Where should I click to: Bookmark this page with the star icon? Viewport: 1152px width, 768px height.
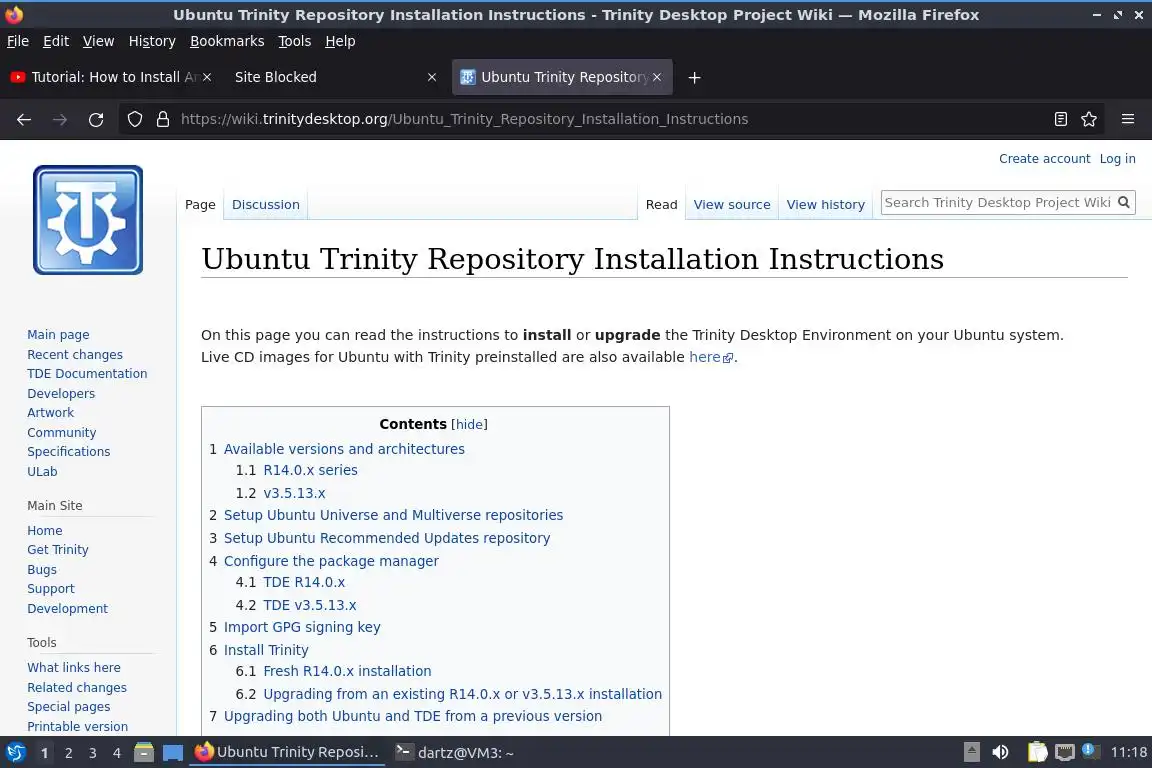1089,119
